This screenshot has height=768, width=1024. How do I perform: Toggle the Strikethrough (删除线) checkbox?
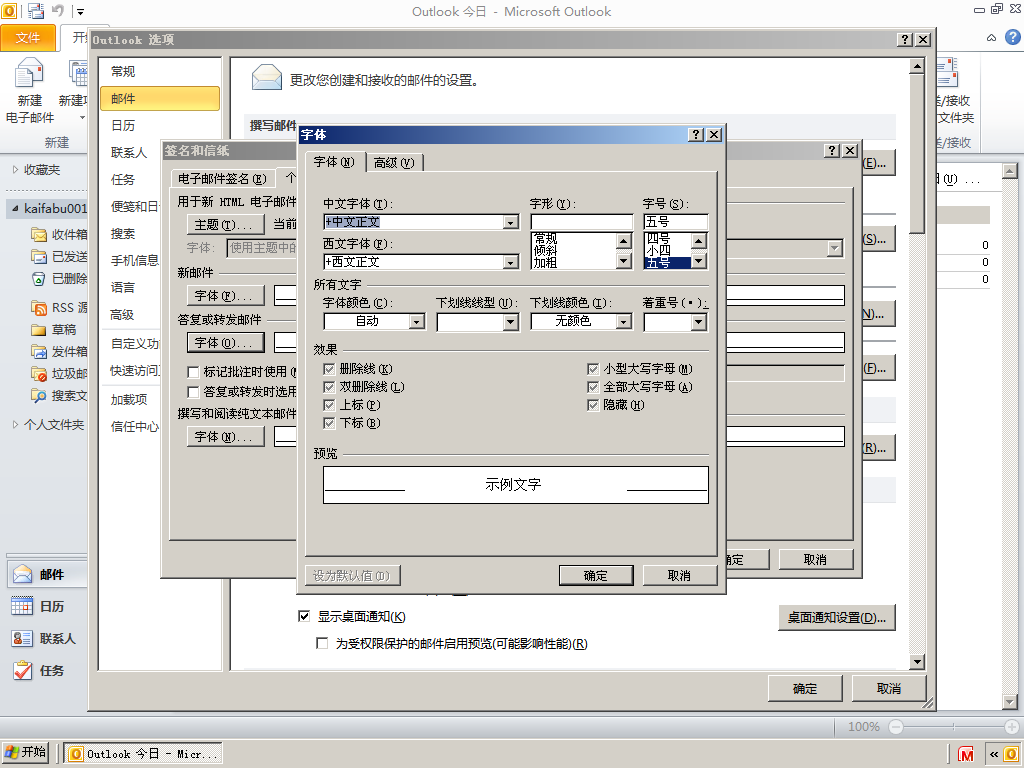[x=329, y=369]
